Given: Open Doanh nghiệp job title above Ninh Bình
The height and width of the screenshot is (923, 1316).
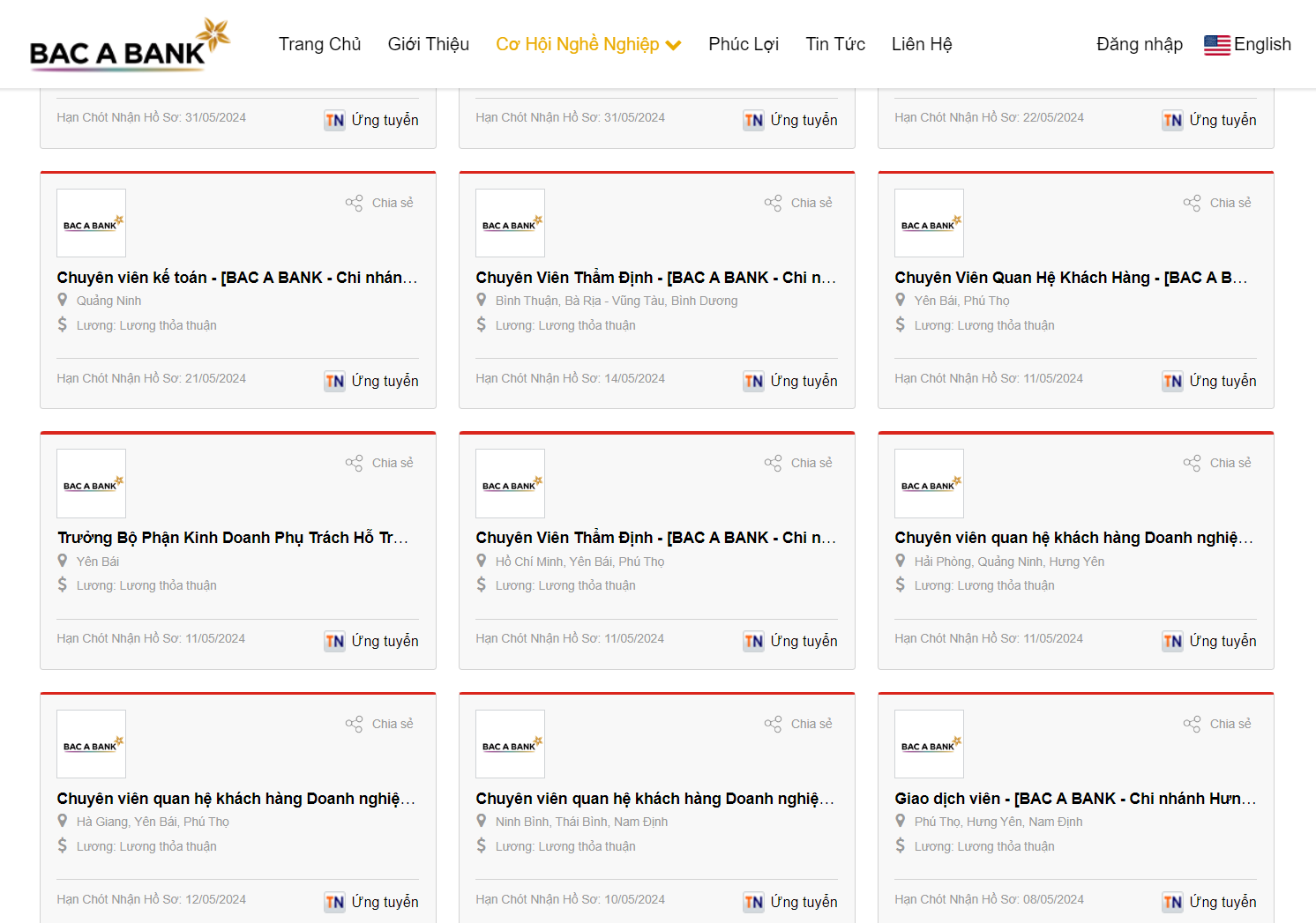Looking at the screenshot, I should coord(655,799).
